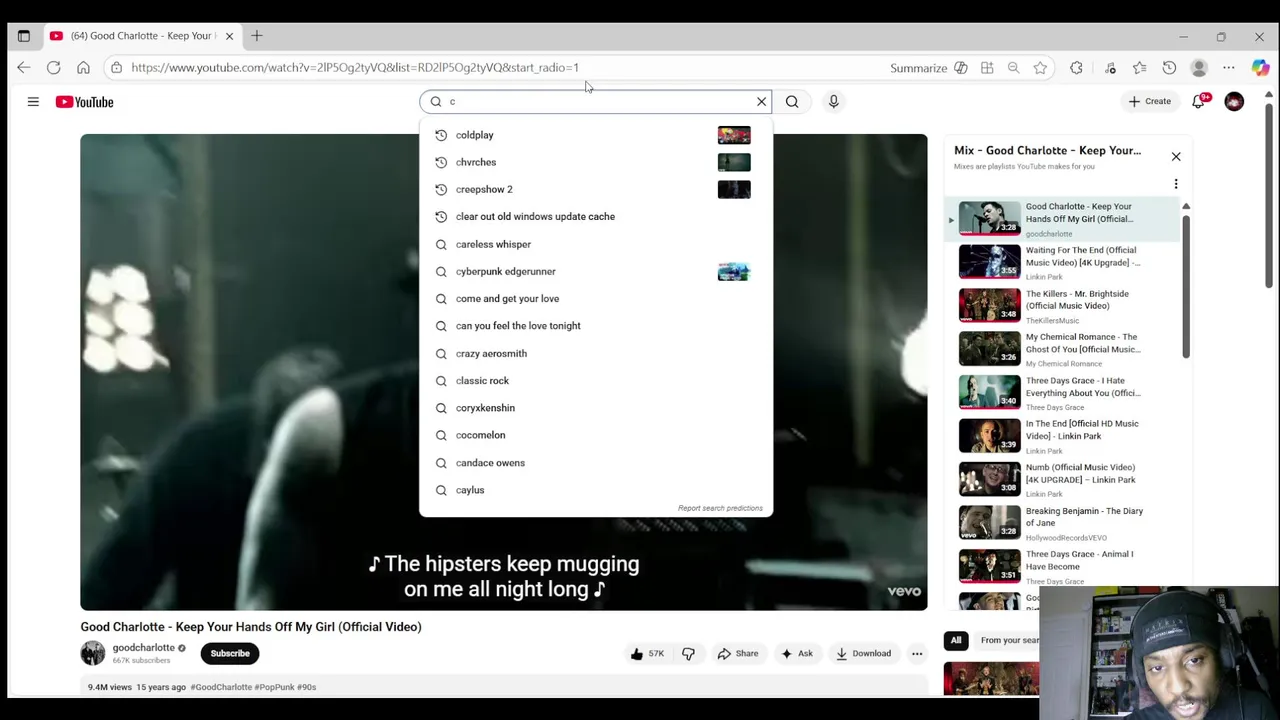Viewport: 1280px width, 720px height.
Task: Choose cocomelon suggestion
Action: (x=596, y=435)
